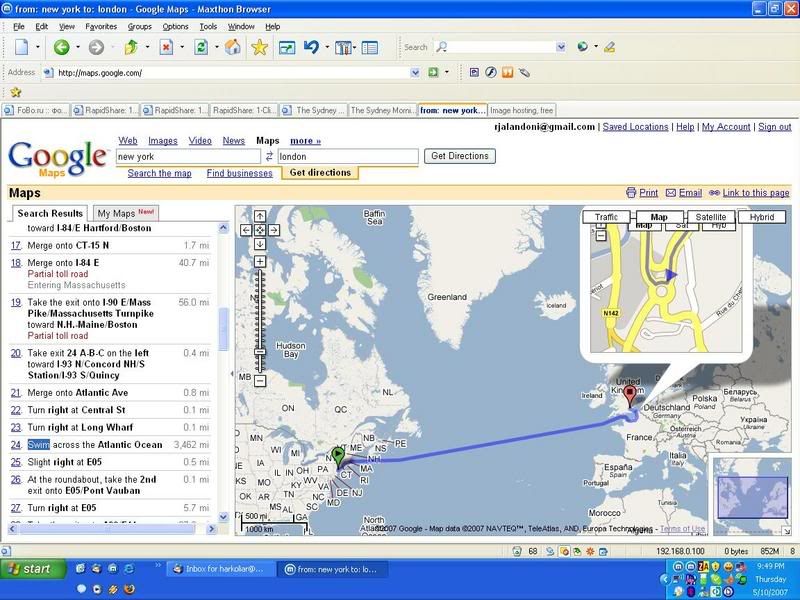
Task: Open dropdown arrow next to Back button
Action: click(78, 47)
